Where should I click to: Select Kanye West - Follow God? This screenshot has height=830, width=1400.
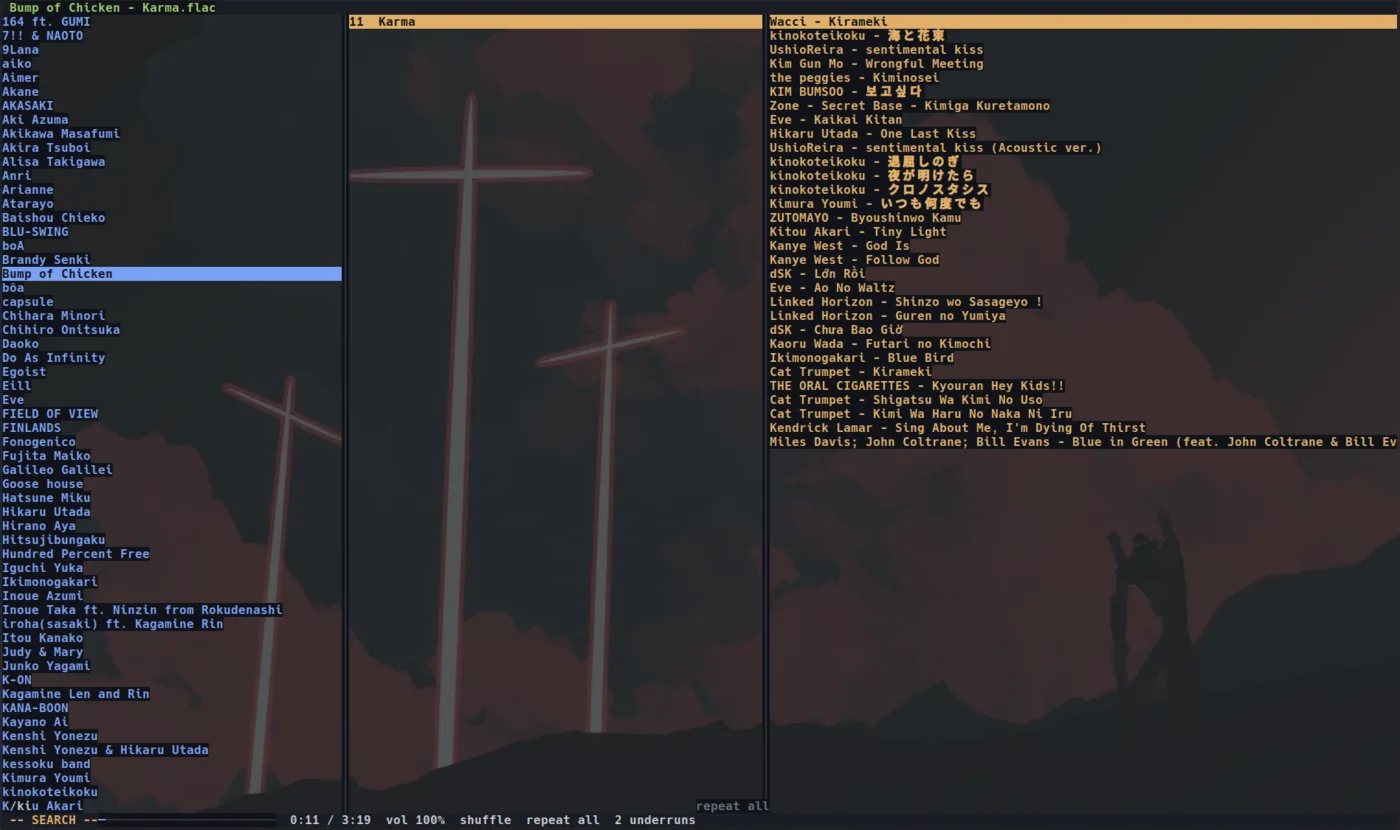pos(855,259)
